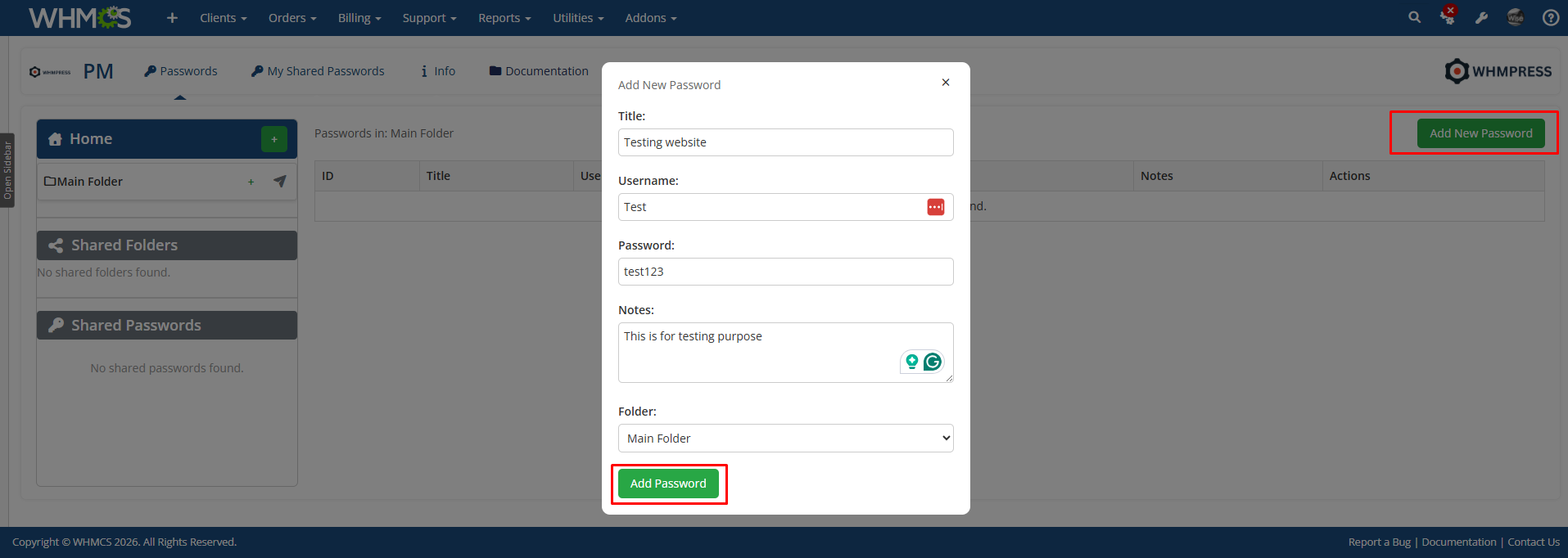
Task: Expand the Clients menu
Action: click(x=223, y=18)
